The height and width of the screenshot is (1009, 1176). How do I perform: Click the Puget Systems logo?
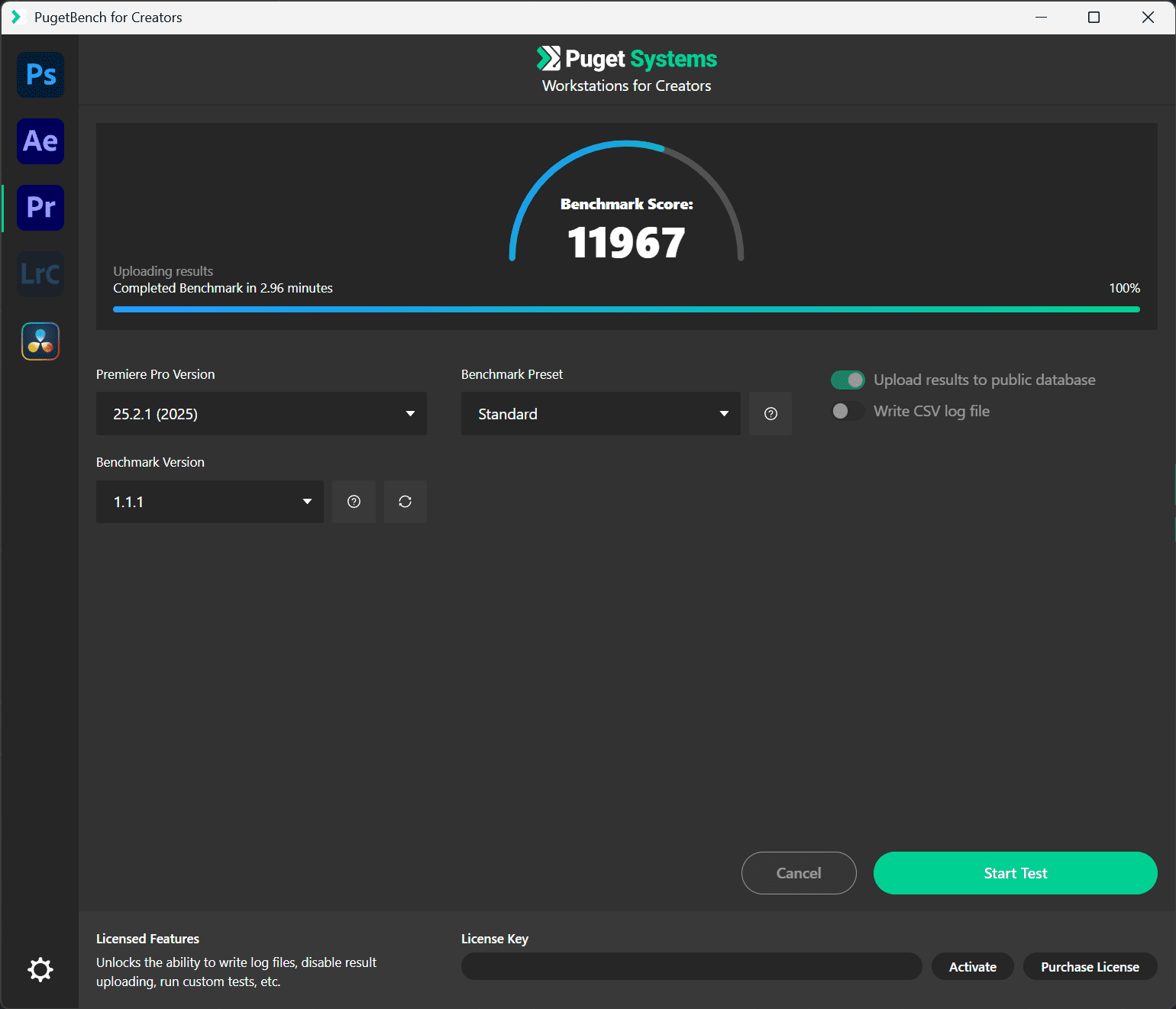[x=626, y=59]
